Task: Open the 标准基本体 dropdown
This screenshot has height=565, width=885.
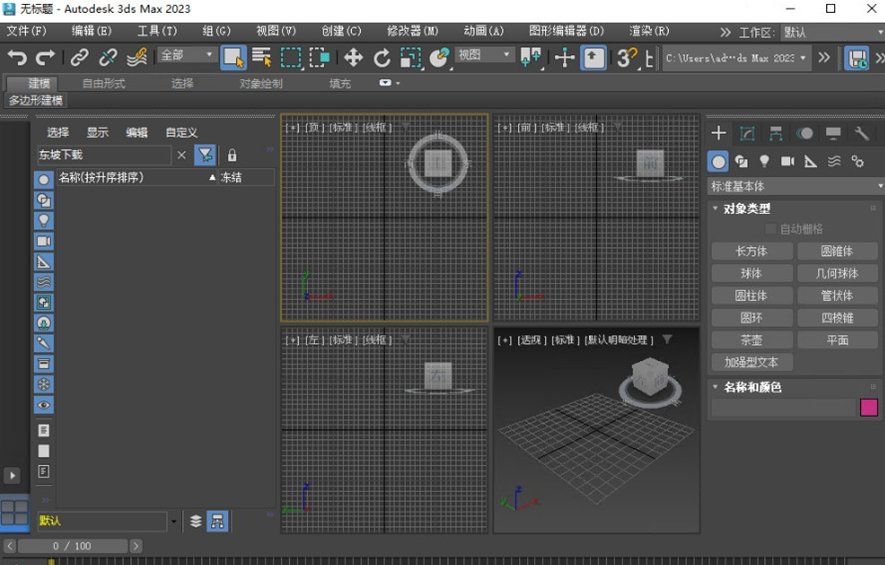Action: (x=796, y=186)
